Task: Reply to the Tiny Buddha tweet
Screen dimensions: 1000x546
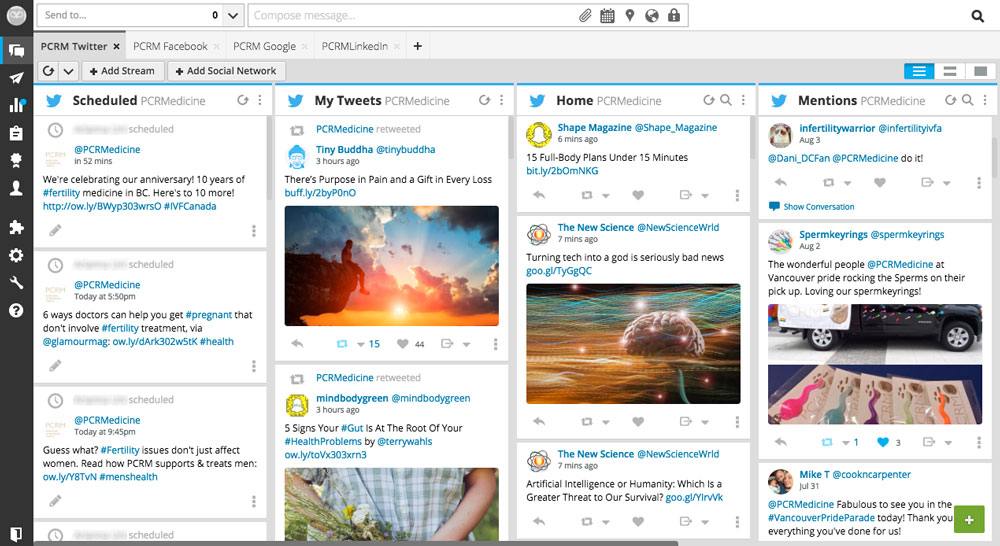Action: 297,344
